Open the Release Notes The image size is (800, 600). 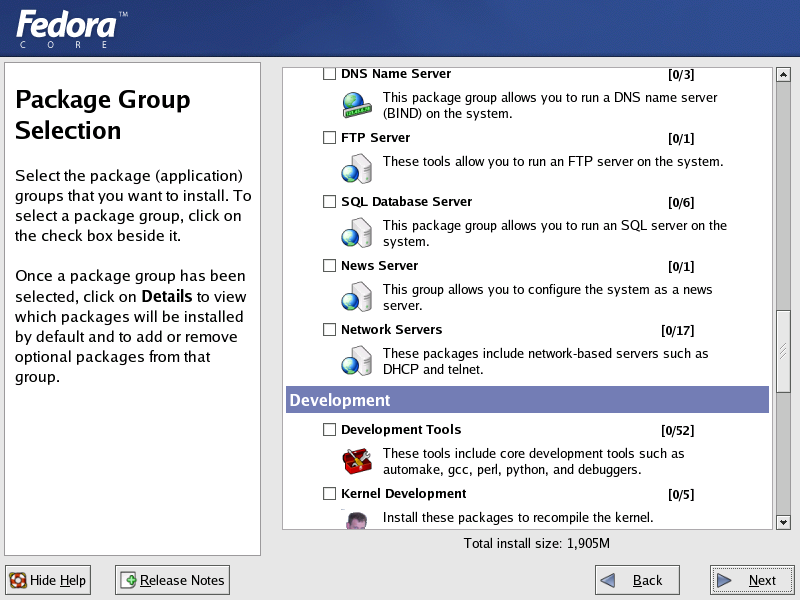[172, 580]
